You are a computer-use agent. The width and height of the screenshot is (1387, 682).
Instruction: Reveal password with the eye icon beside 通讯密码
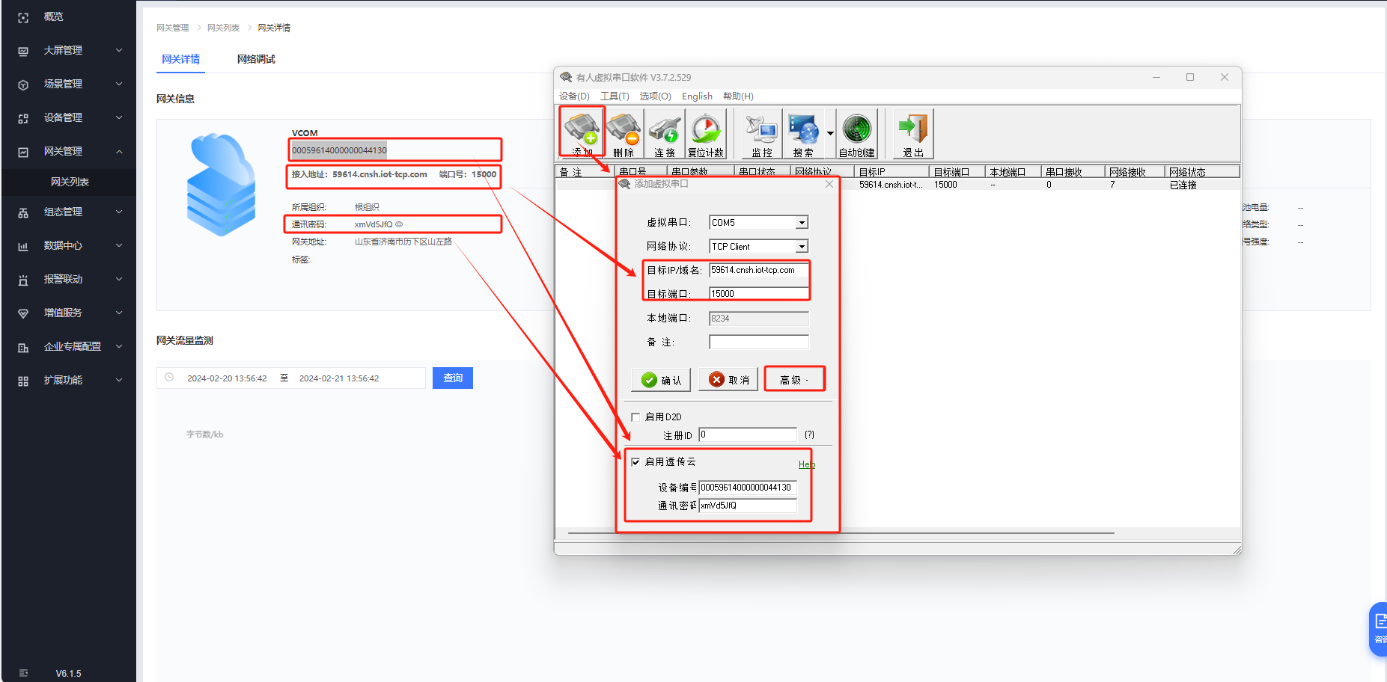point(400,225)
